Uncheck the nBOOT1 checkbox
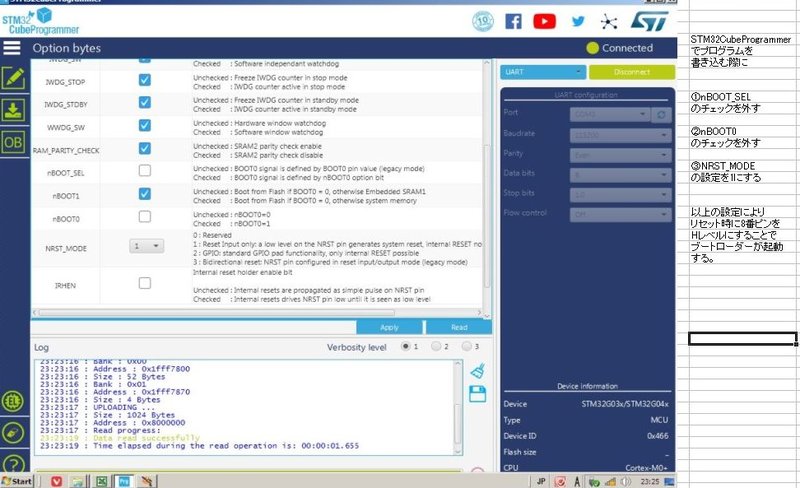 click(x=145, y=193)
